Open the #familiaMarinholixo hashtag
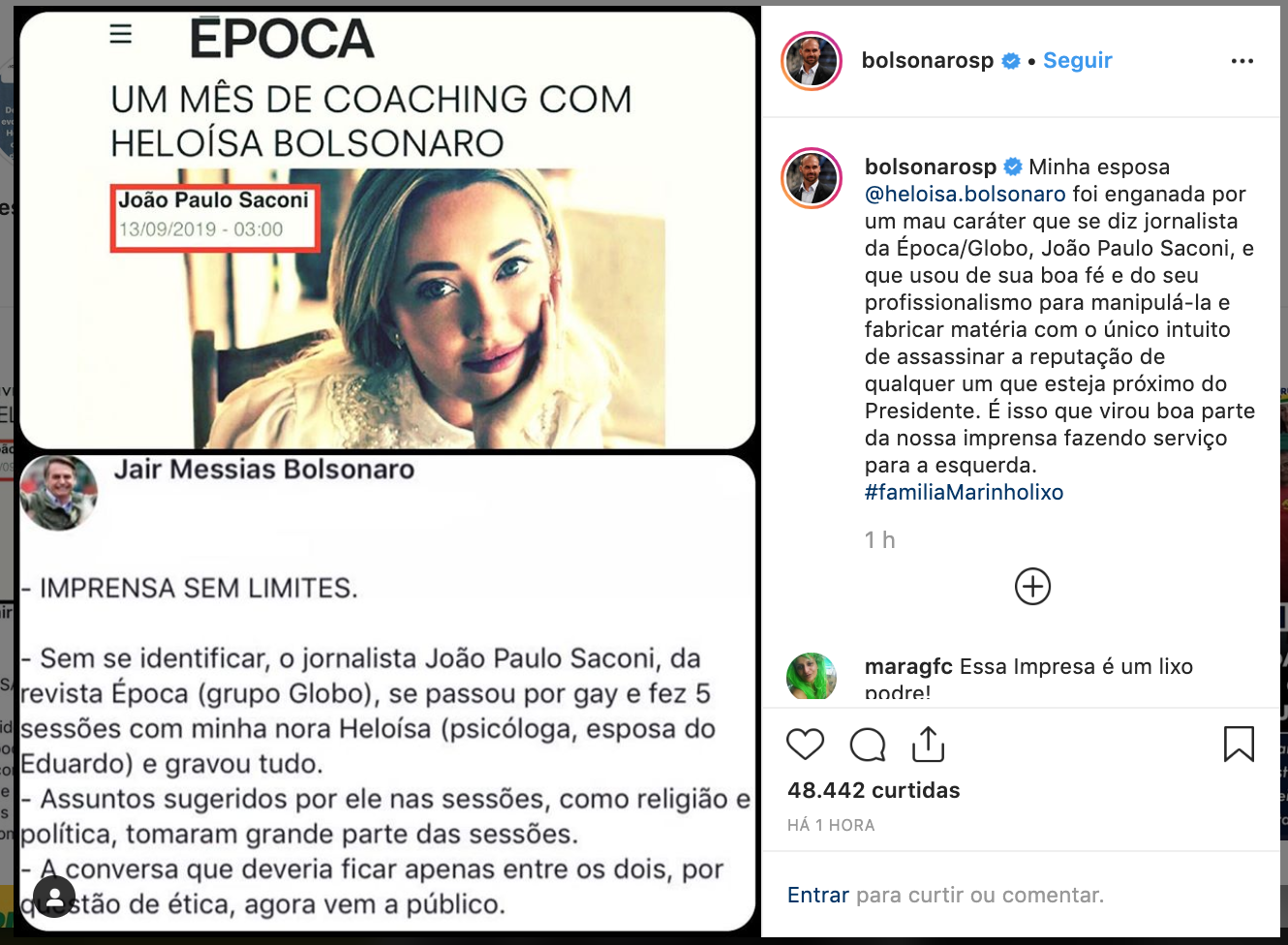This screenshot has width=1288, height=945. tap(964, 492)
